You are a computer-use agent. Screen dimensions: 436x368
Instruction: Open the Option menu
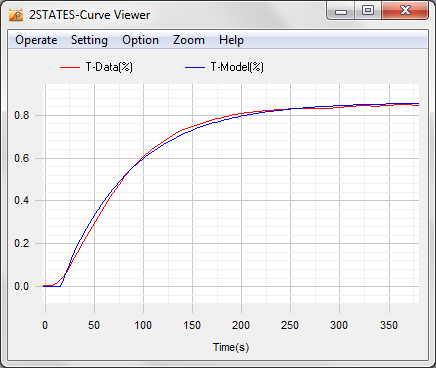[140, 40]
